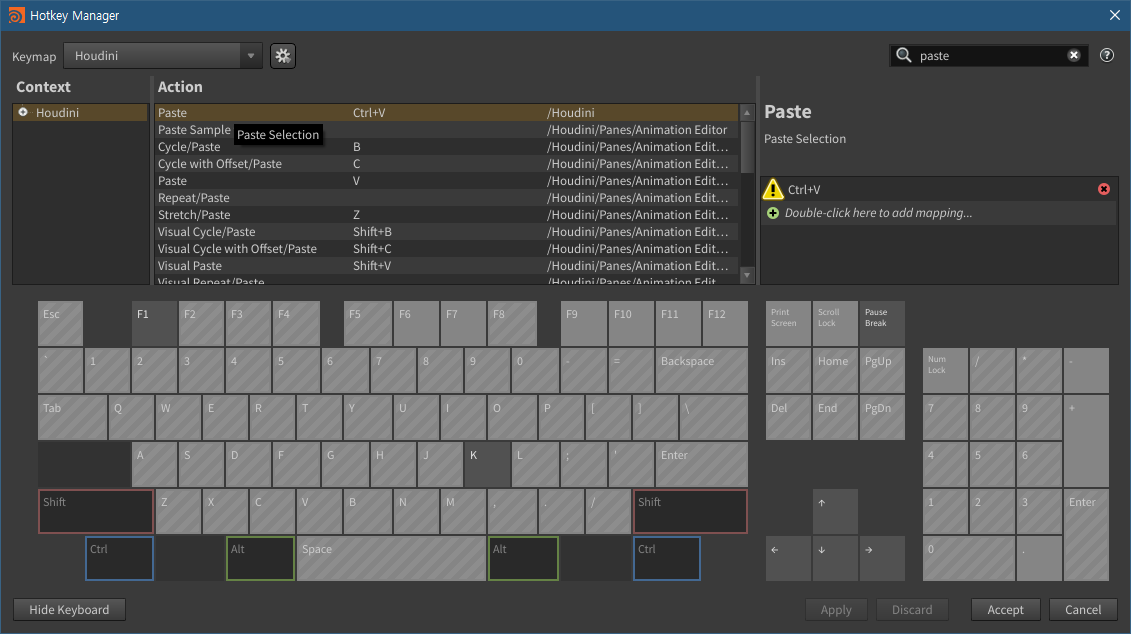Screen dimensions: 1131x634
Task: Click the Home key on virtual keyboard
Action: (x=835, y=370)
